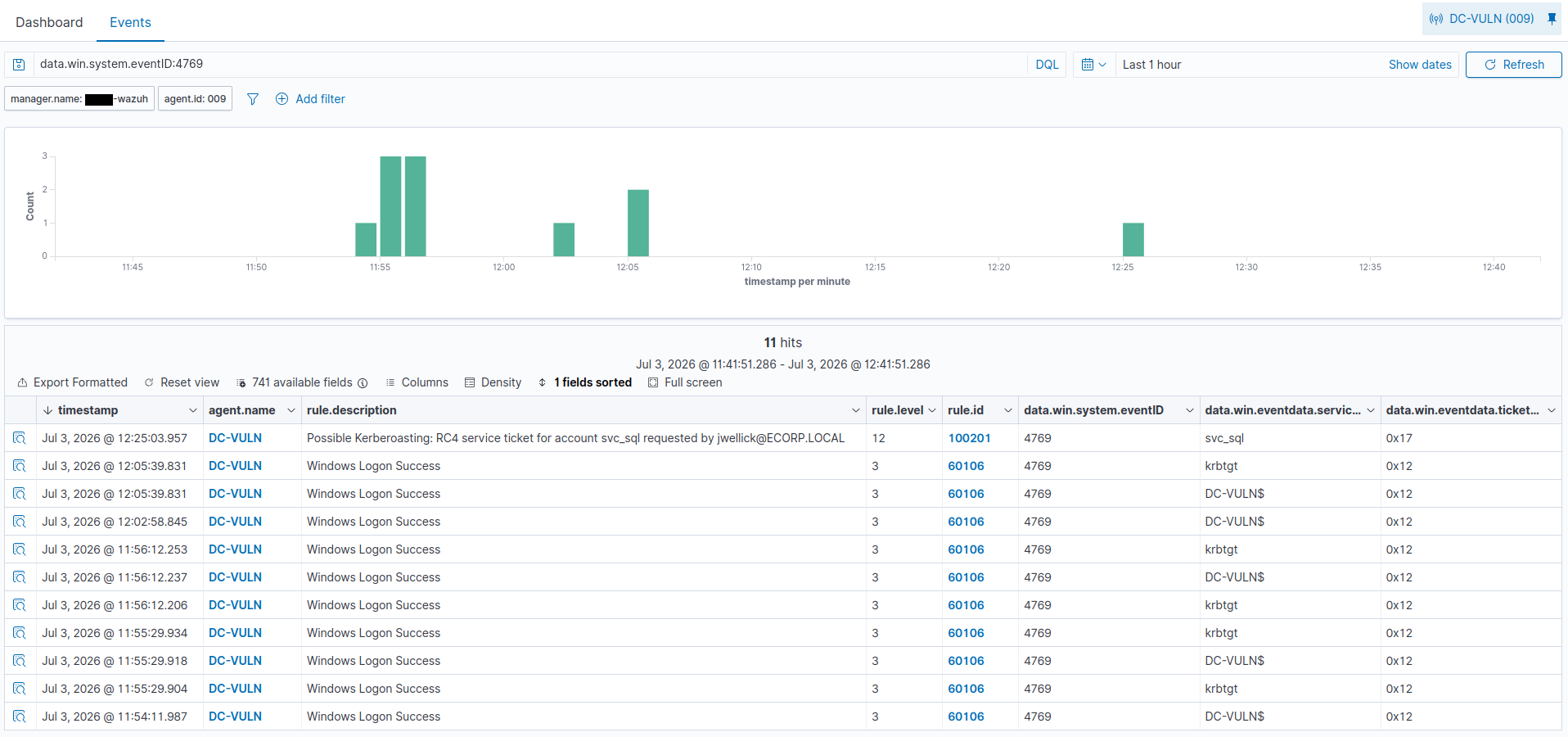Open Export Formatted

pyautogui.click(x=73, y=382)
